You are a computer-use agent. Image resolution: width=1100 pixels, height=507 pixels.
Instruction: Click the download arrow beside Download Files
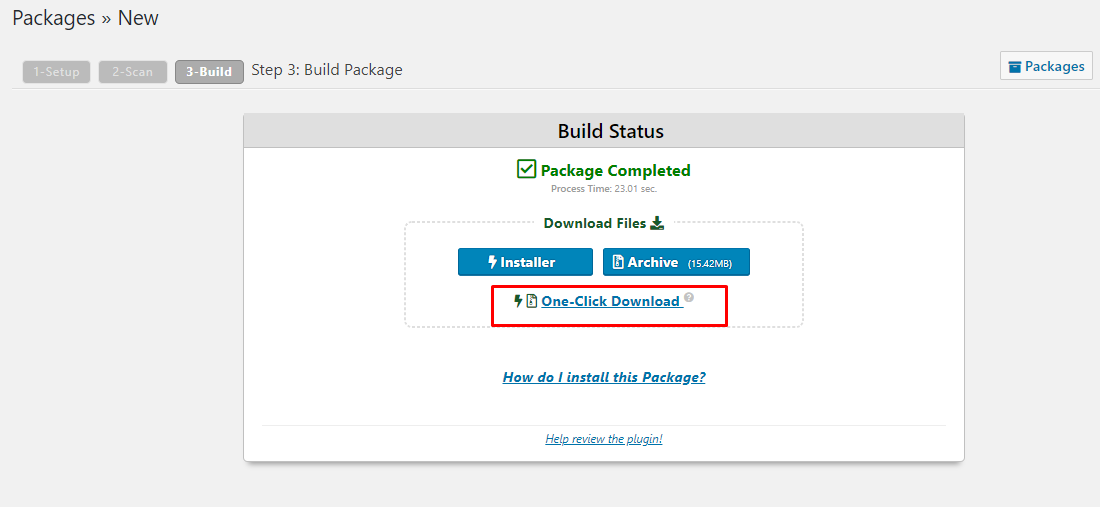click(657, 223)
